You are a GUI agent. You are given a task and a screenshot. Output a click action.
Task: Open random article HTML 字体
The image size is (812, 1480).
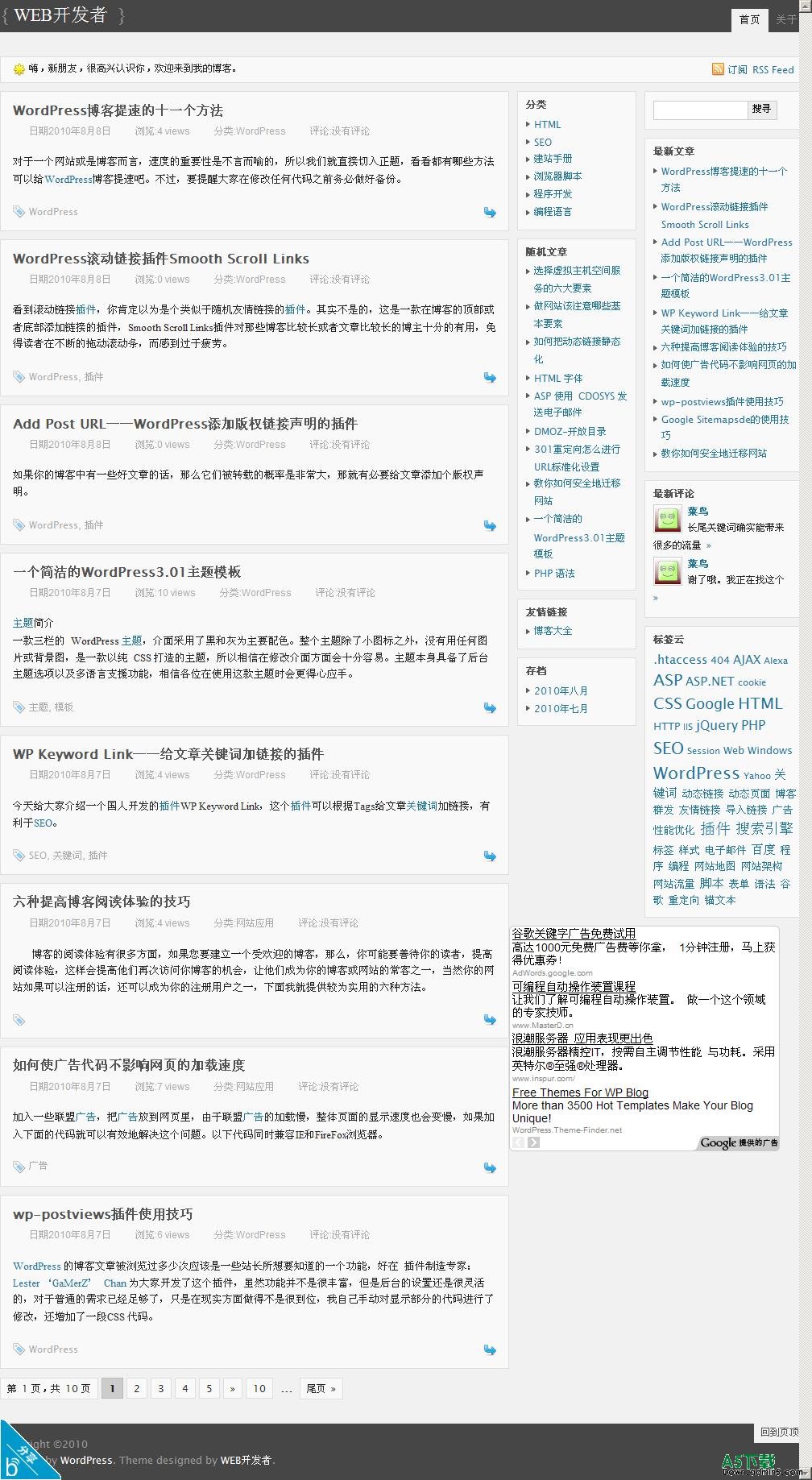tap(558, 379)
